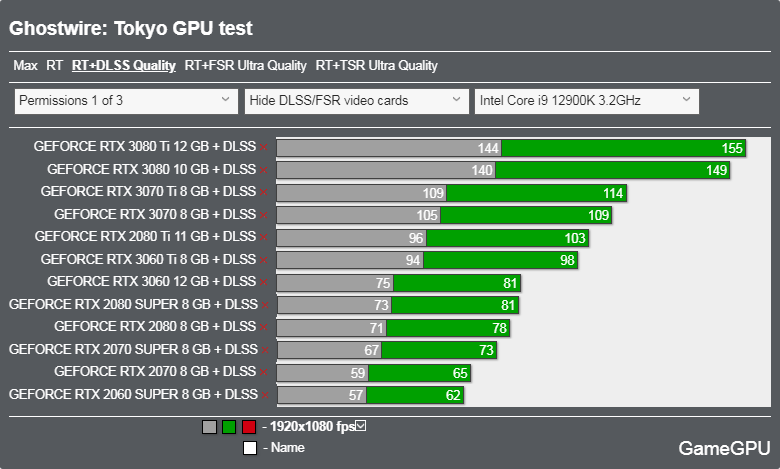Viewport: 780px width, 469px height.
Task: Click the green legend color swatch
Action: click(x=229, y=427)
